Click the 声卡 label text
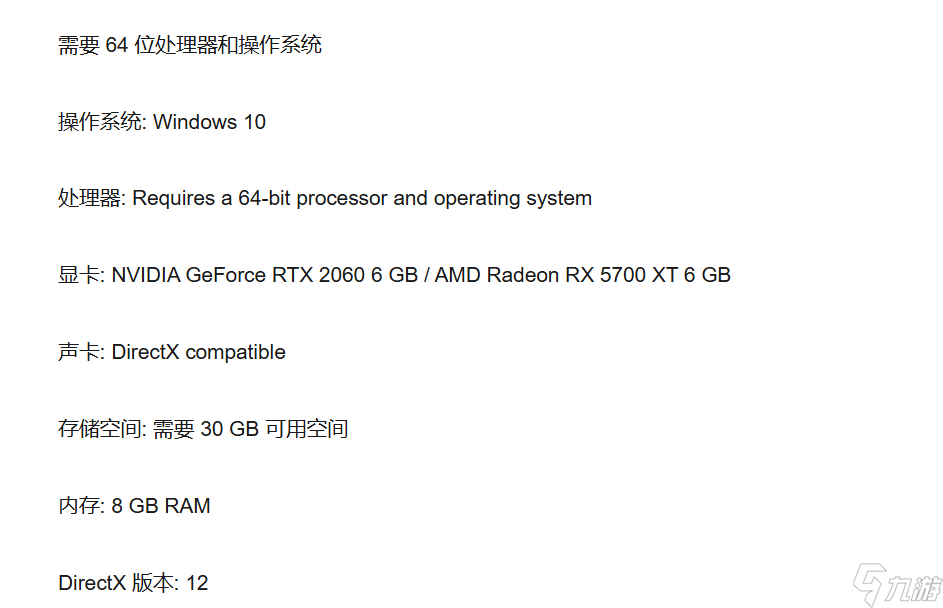Screen dimensions: 943x608 coord(79,352)
